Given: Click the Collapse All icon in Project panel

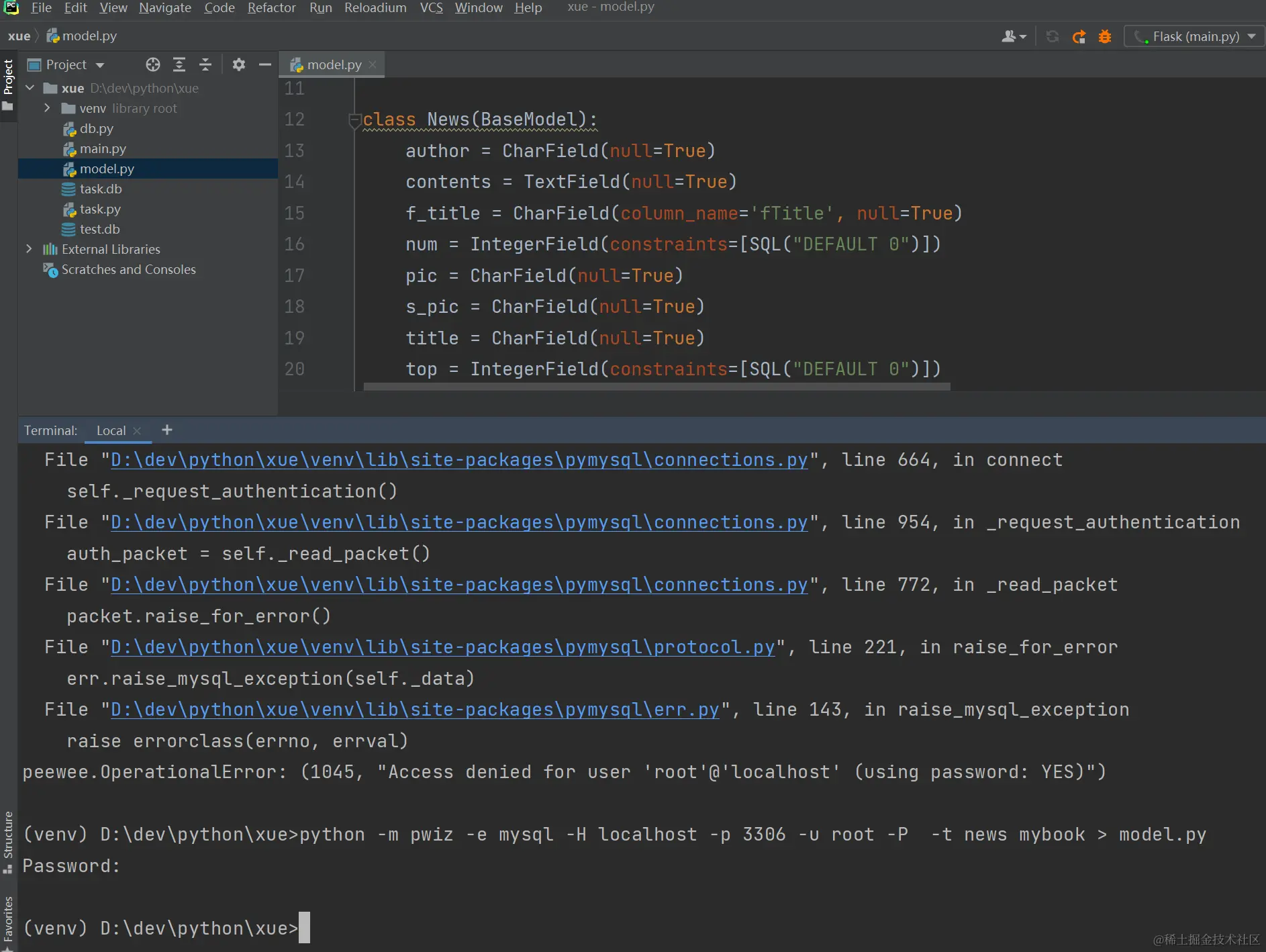Looking at the screenshot, I should [x=205, y=64].
